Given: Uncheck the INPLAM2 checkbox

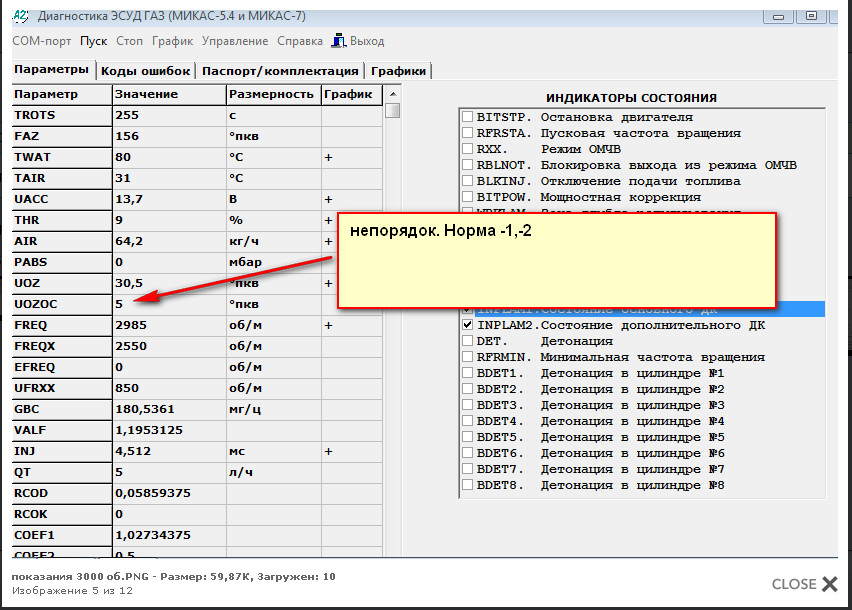Looking at the screenshot, I should [x=467, y=325].
